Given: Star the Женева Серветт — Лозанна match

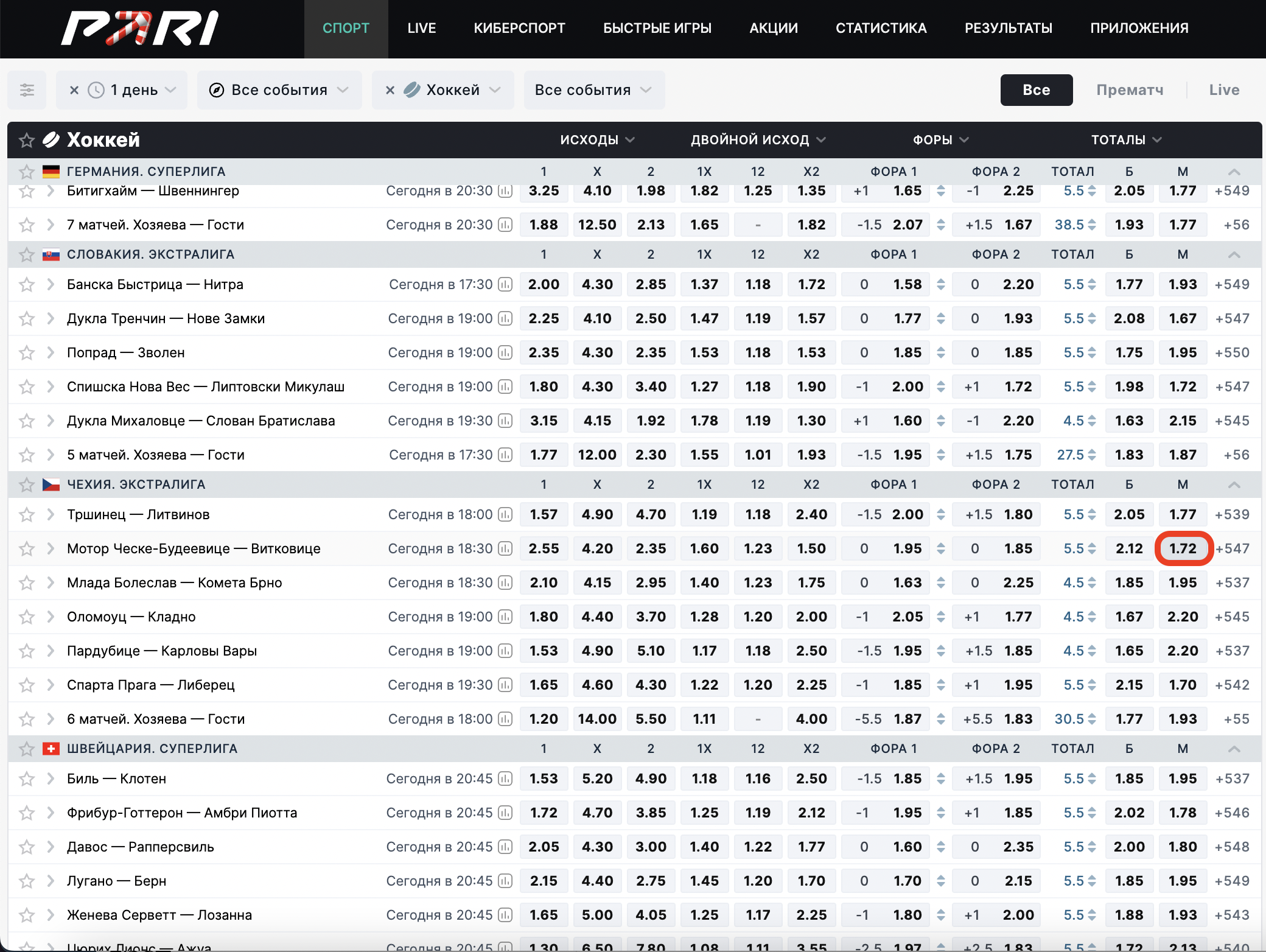Looking at the screenshot, I should click(x=27, y=915).
